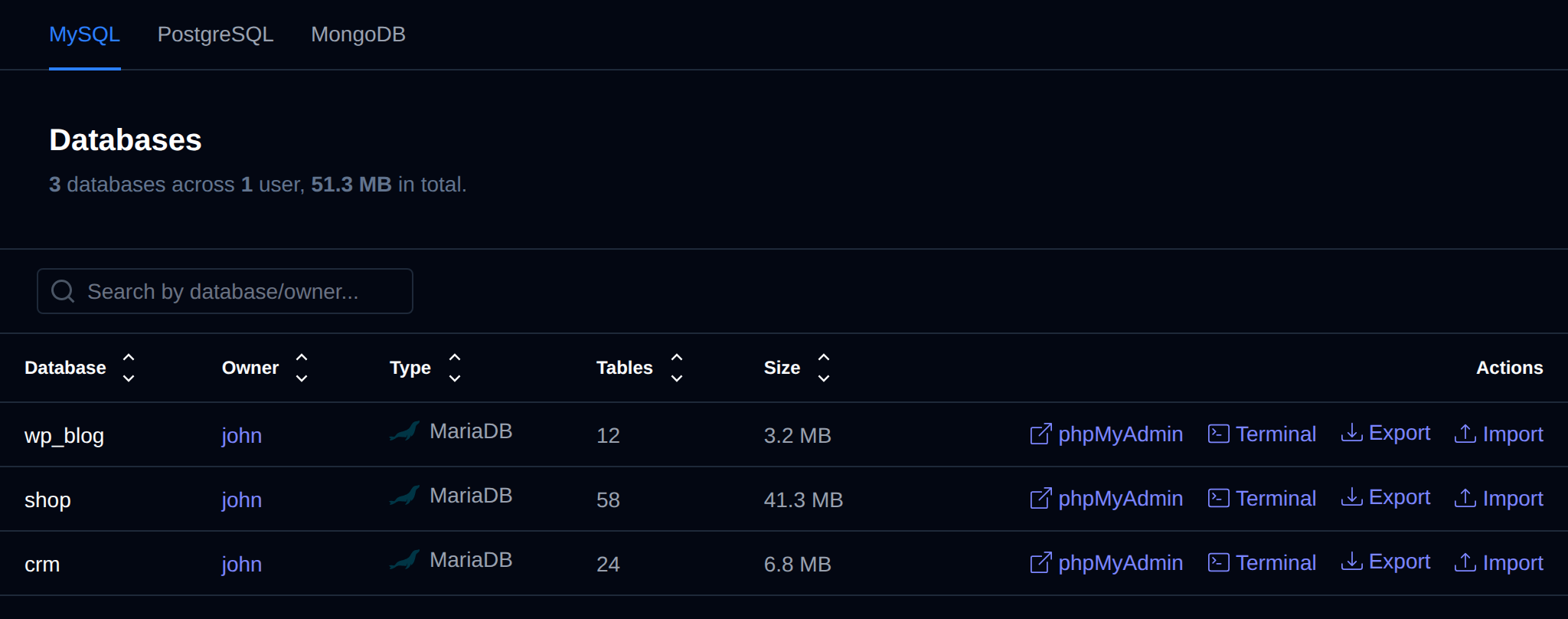The height and width of the screenshot is (619, 1568).
Task: Click owner john in shop row
Action: 242,500
